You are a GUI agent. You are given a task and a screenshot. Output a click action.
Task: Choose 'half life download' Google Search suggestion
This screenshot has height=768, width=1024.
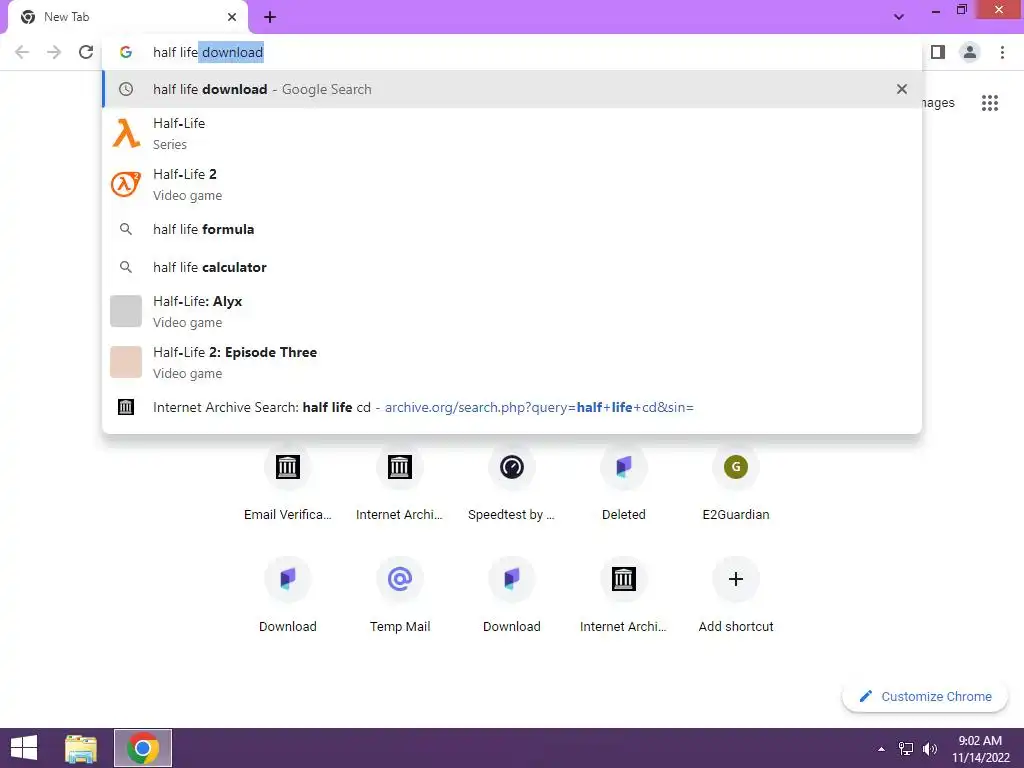512,89
